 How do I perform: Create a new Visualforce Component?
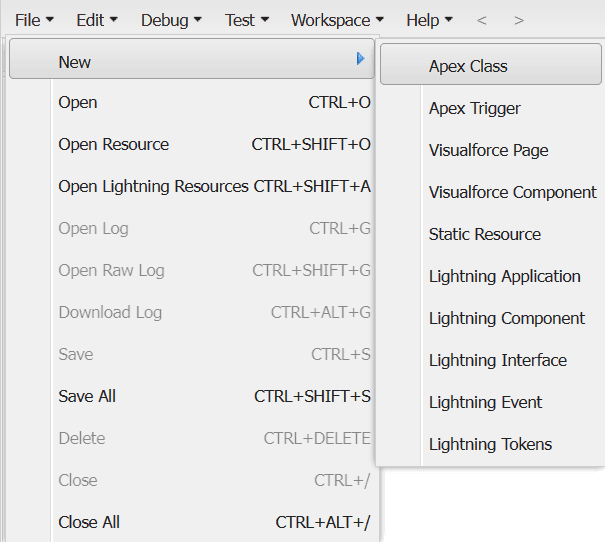491,193
